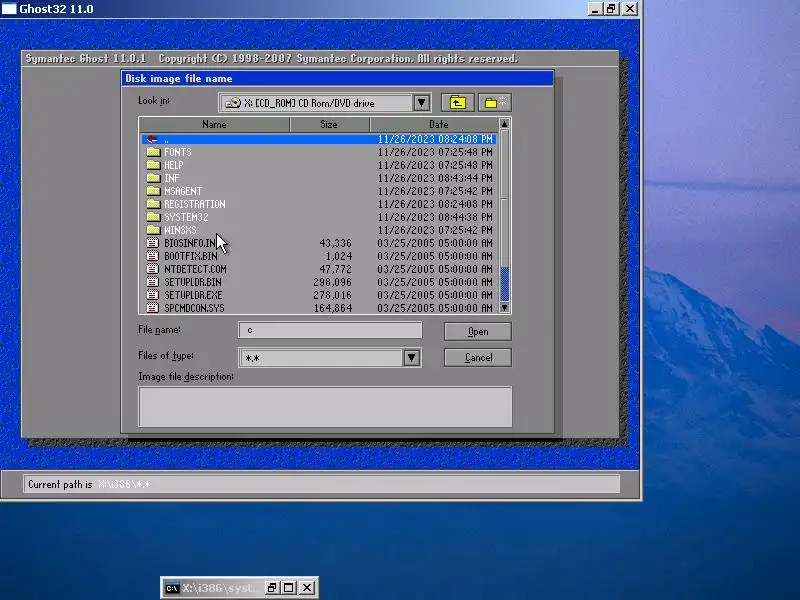Viewport: 800px width, 600px height.
Task: Select the FONTS folder name
Action: 178,152
